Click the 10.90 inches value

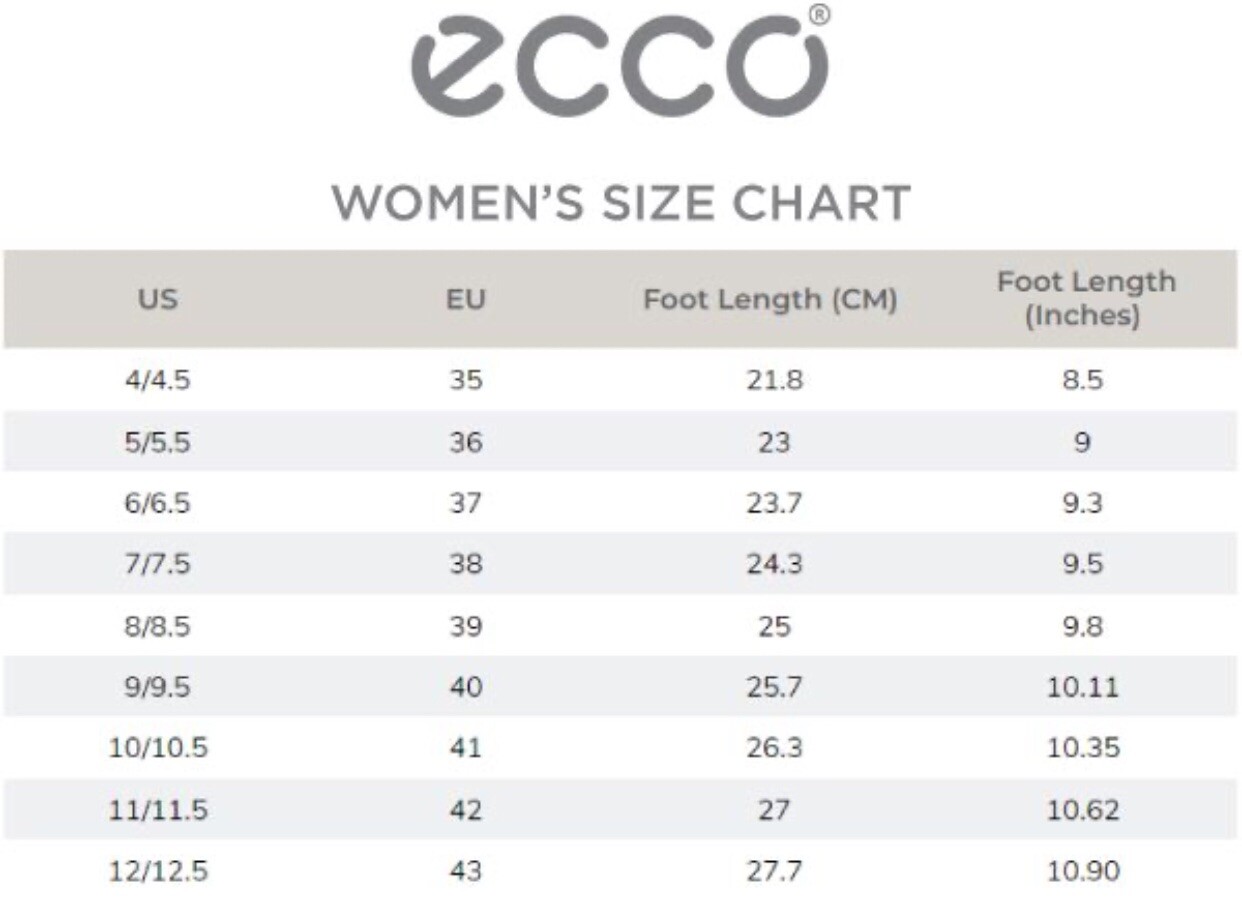1083,871
